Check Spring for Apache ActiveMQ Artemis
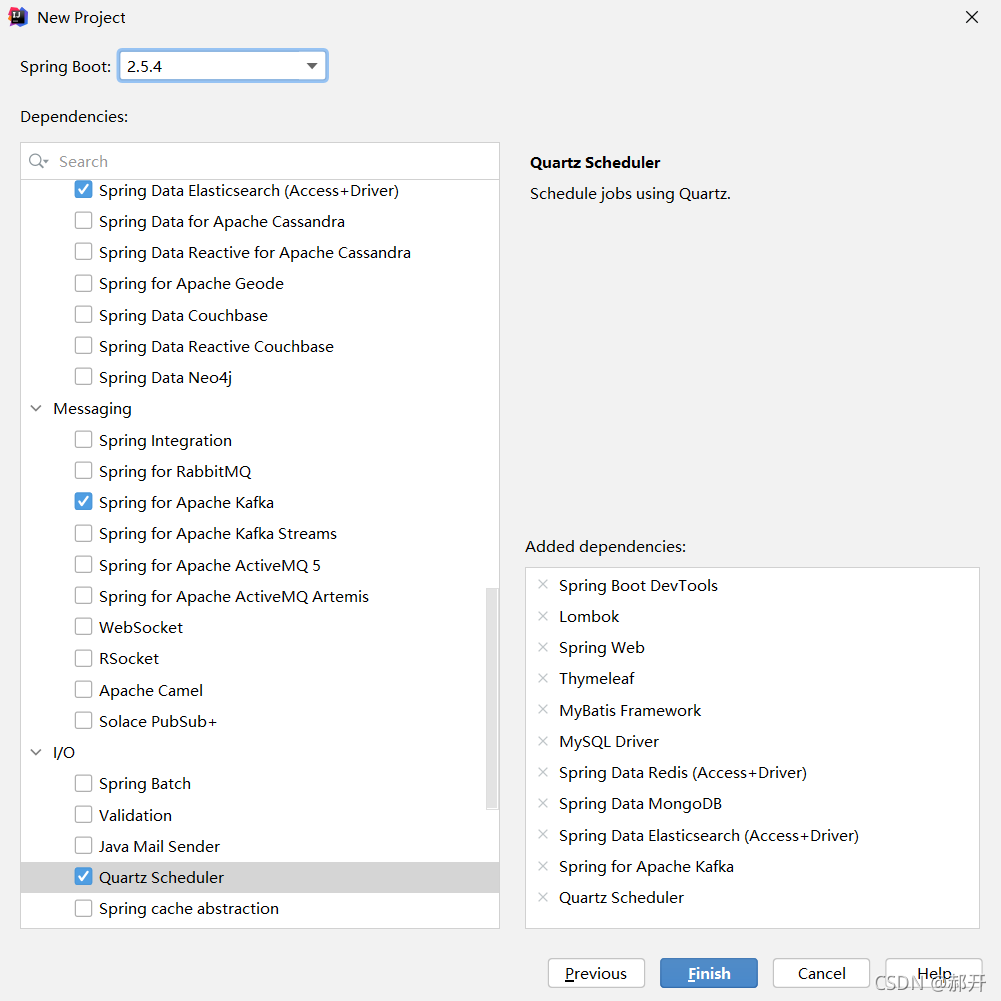 coord(83,596)
